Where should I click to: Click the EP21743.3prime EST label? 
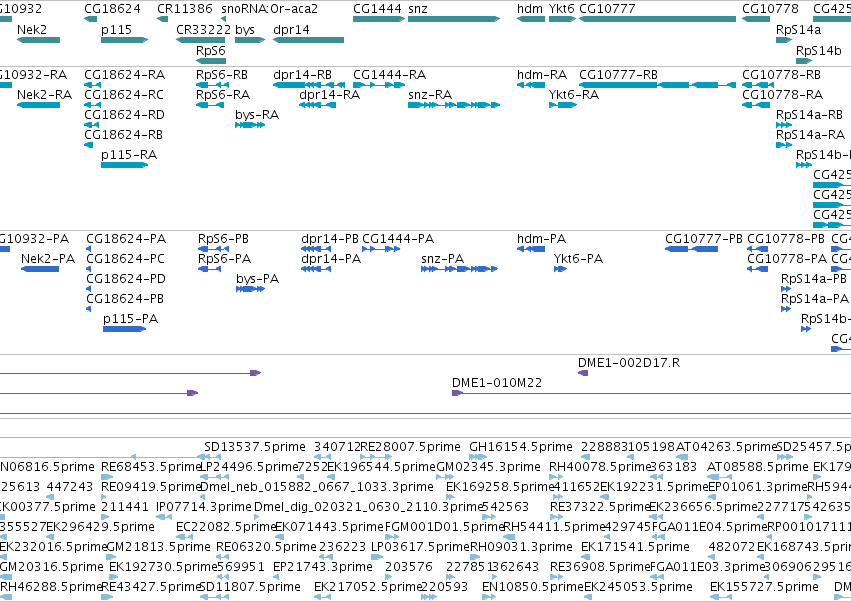(x=323, y=566)
